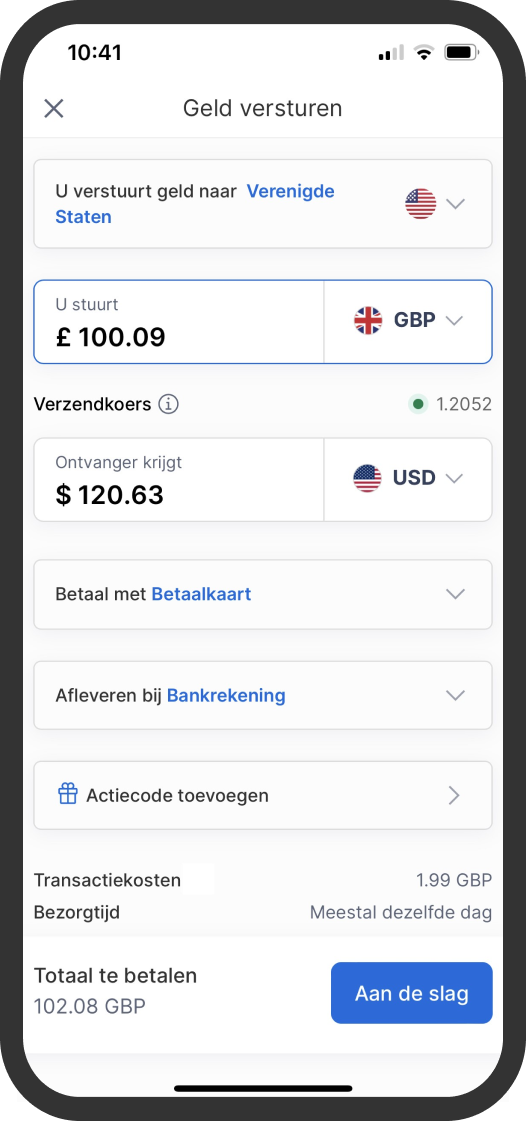Image resolution: width=526 pixels, height=1121 pixels.
Task: Tap the green rate status dot
Action: 418,405
